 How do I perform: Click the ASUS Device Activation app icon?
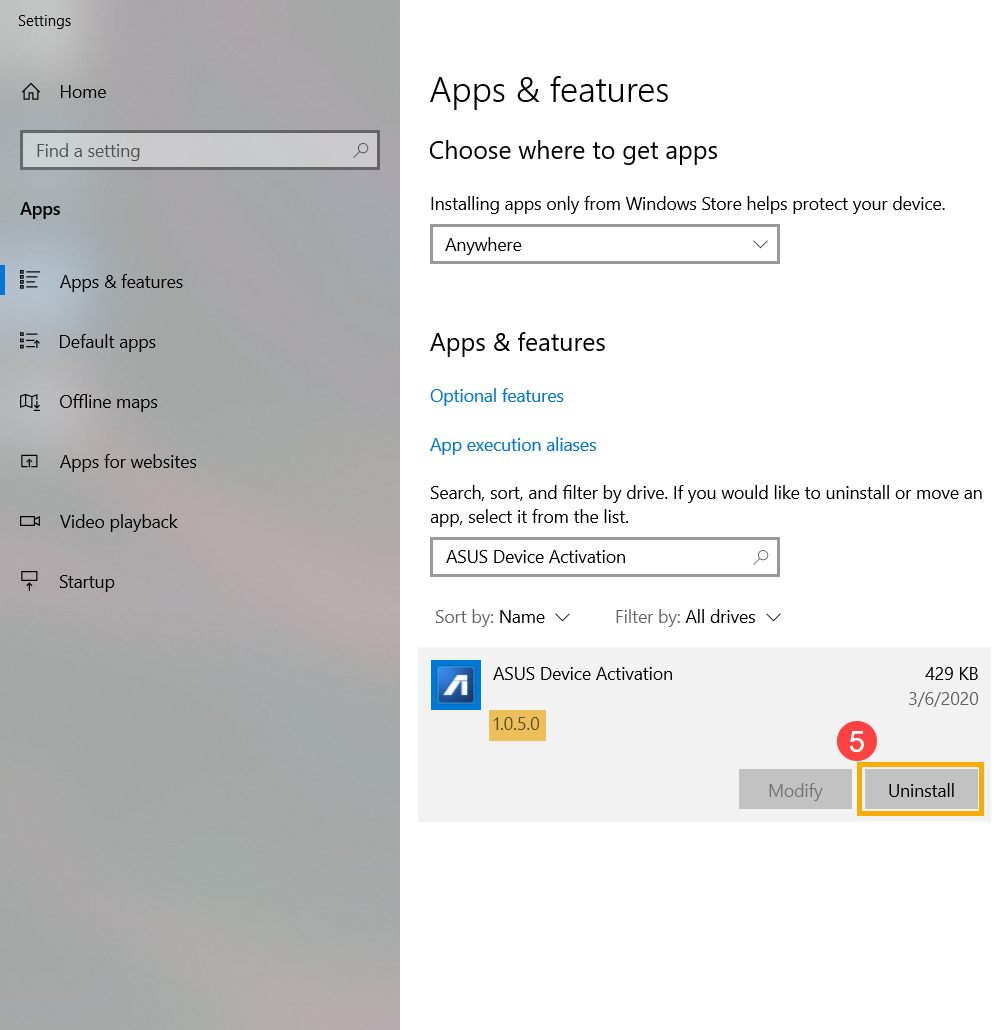(x=456, y=685)
